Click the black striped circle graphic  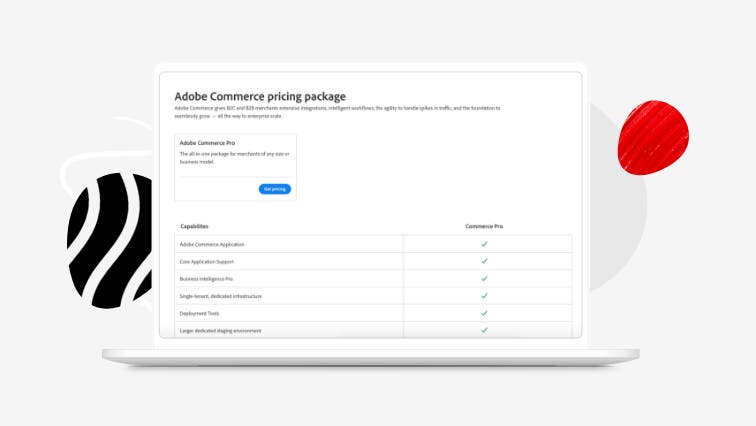[x=110, y=240]
